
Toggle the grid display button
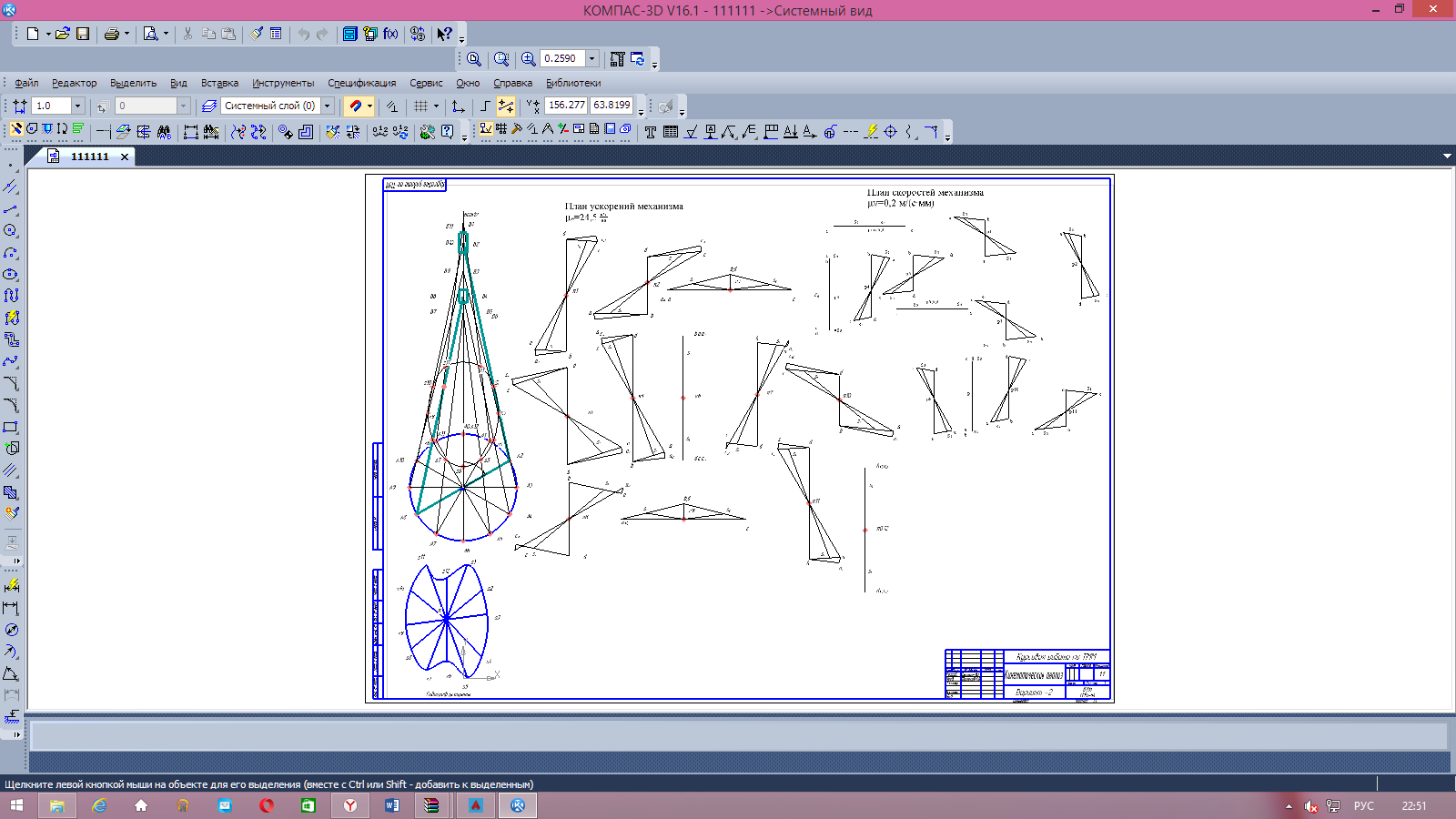click(420, 106)
